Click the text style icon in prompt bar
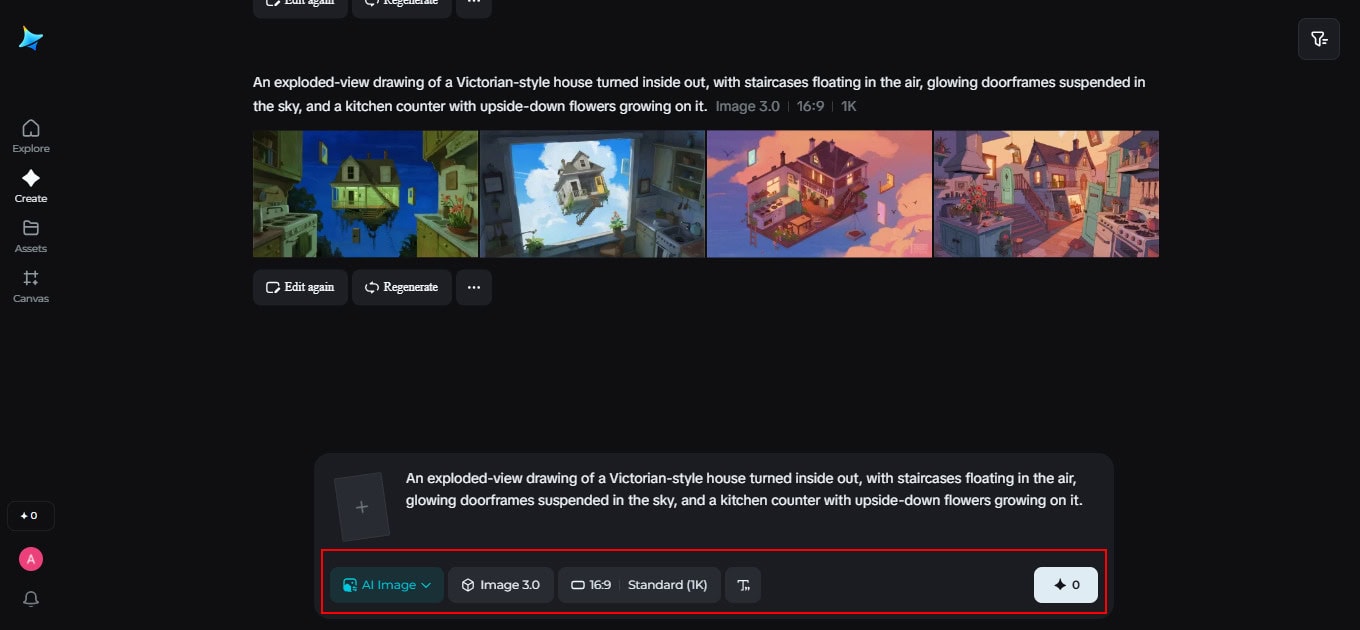The image size is (1360, 630). 743,585
